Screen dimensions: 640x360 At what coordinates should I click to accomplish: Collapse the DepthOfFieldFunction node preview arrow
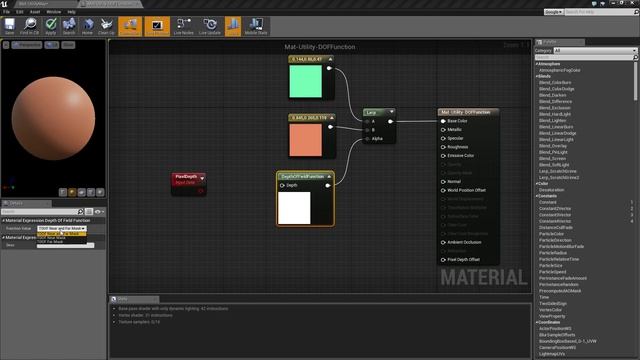(x=329, y=176)
